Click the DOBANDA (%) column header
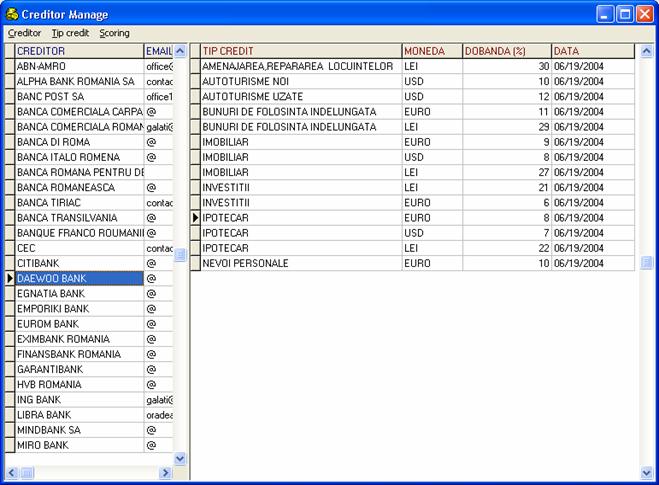659x485 pixels. pyautogui.click(x=507, y=51)
